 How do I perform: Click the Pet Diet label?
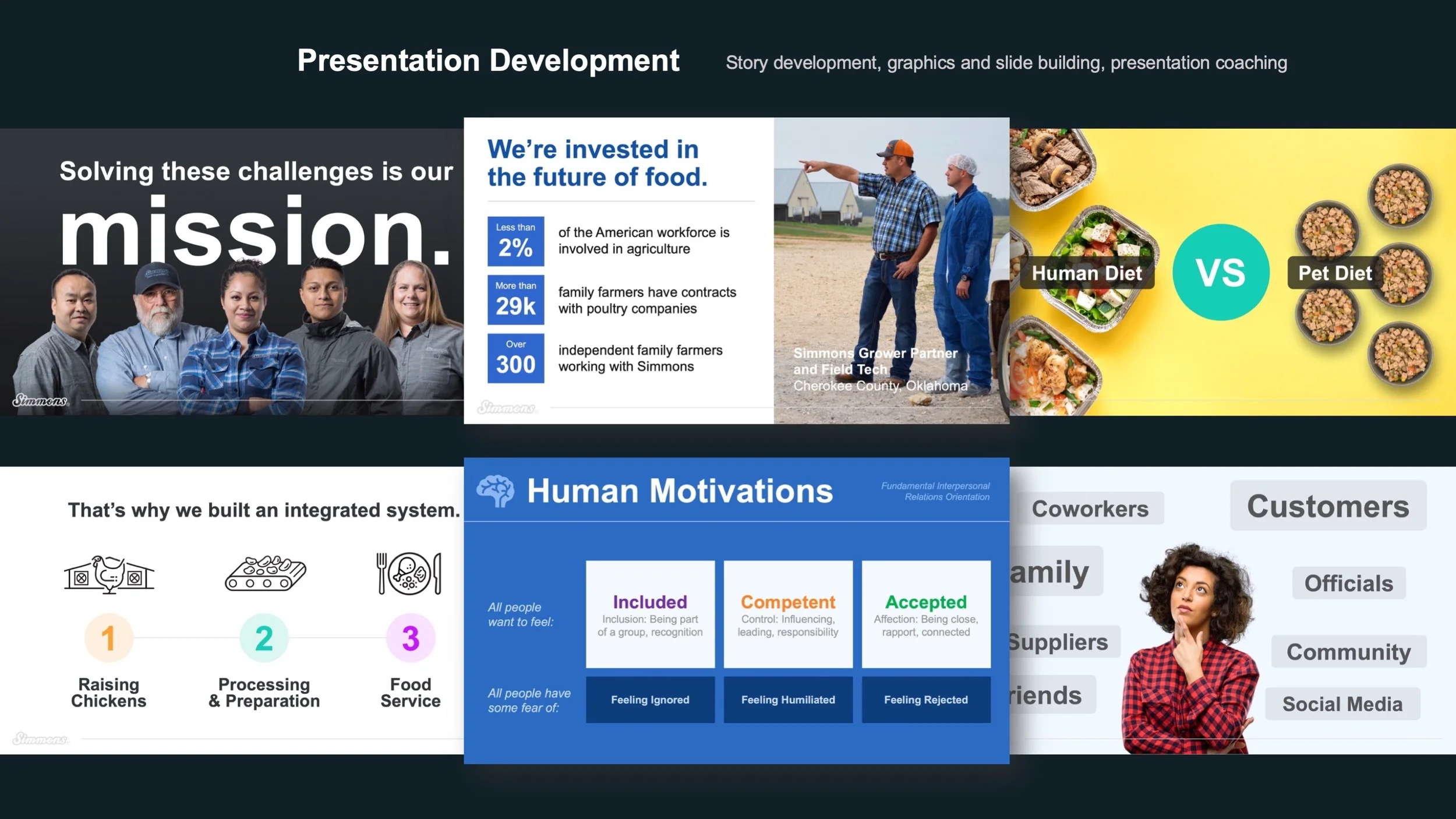point(1335,273)
